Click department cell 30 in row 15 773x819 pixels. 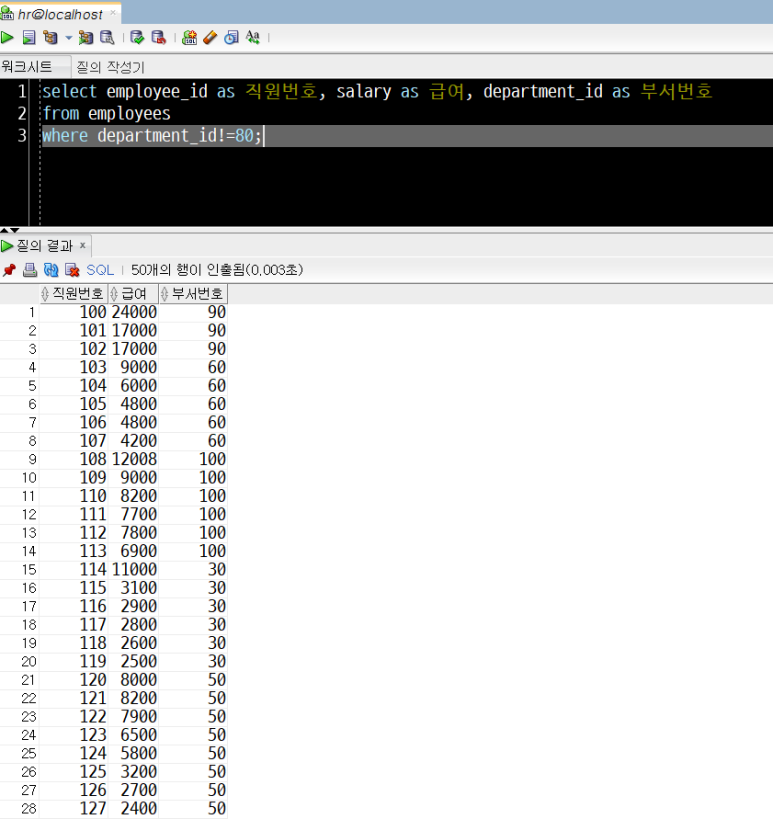click(x=193, y=569)
